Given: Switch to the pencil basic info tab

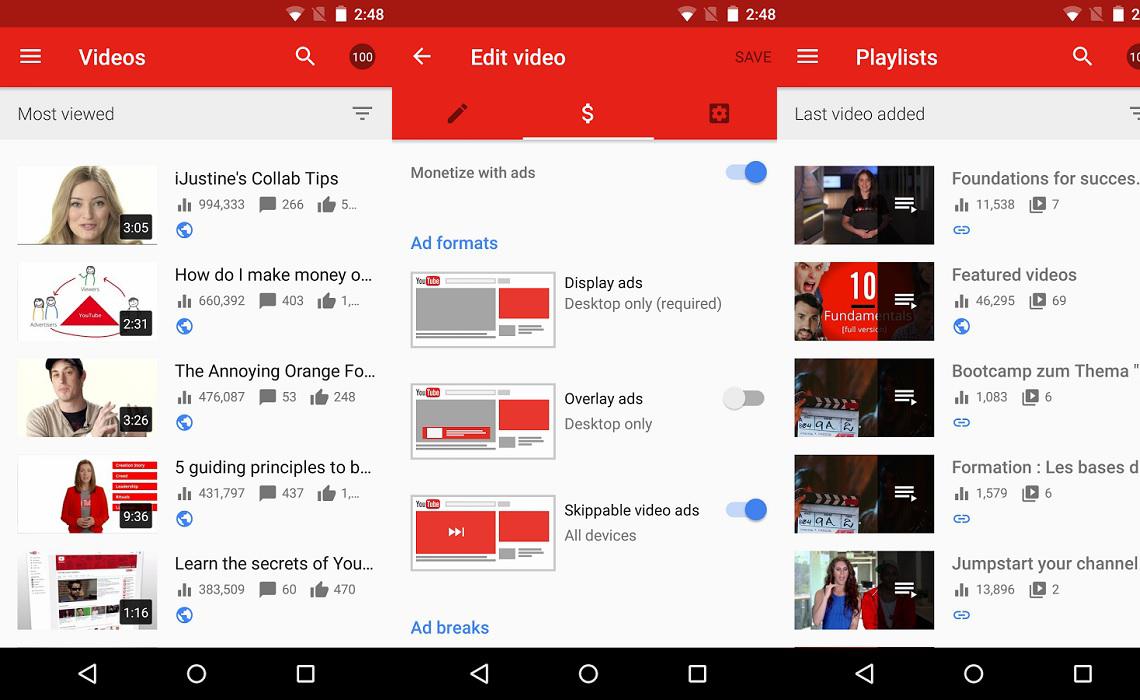Looking at the screenshot, I should click(x=457, y=113).
